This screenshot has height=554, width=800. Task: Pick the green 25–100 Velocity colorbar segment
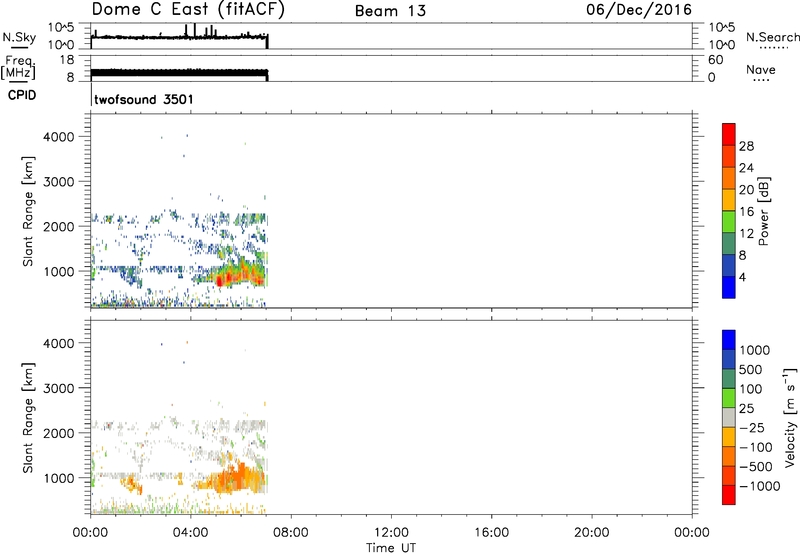point(729,398)
